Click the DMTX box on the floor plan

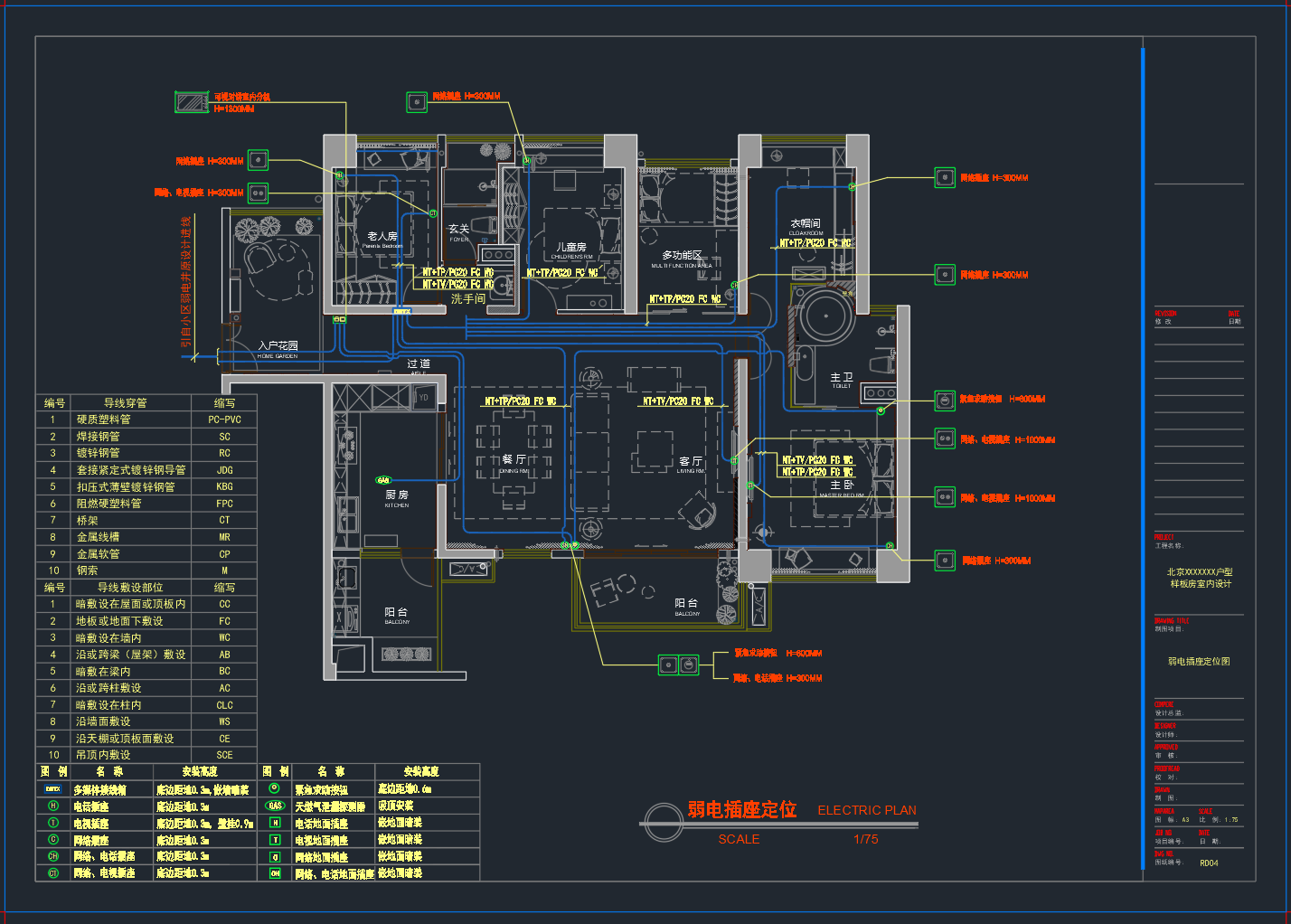401,311
